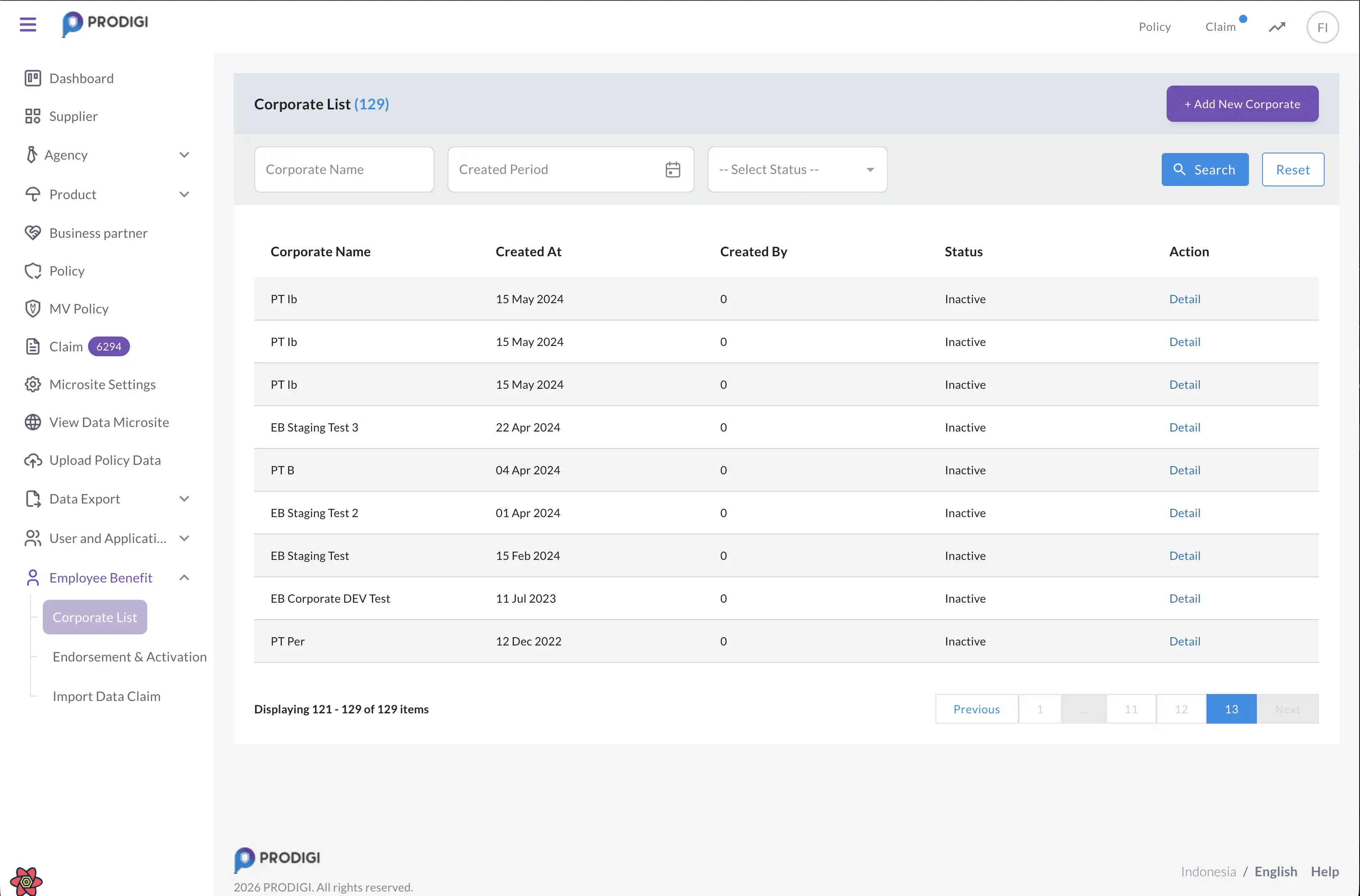Collapse the Employee Benefit section
The height and width of the screenshot is (896, 1360).
(184, 578)
